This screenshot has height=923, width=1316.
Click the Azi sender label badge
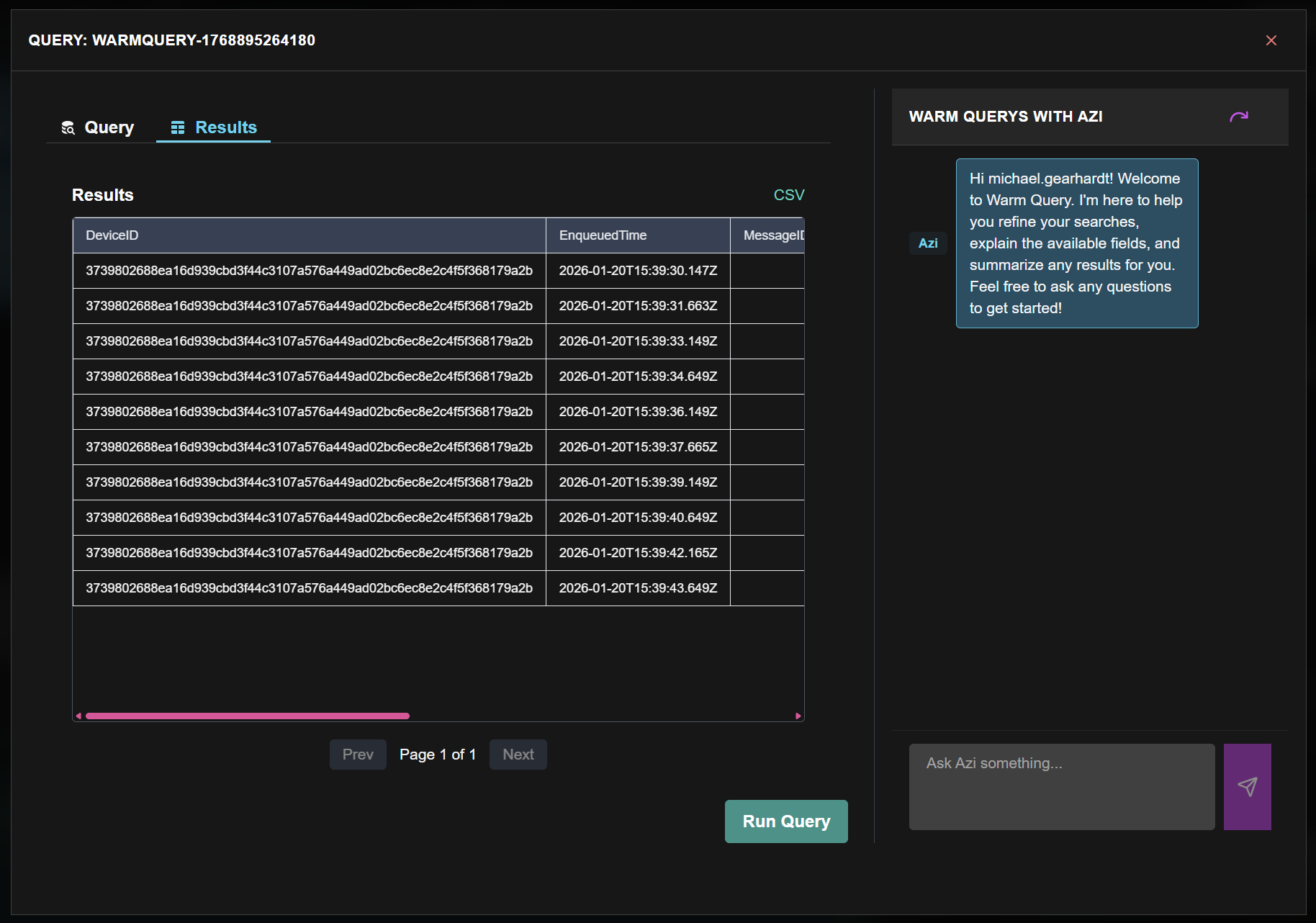click(x=928, y=243)
